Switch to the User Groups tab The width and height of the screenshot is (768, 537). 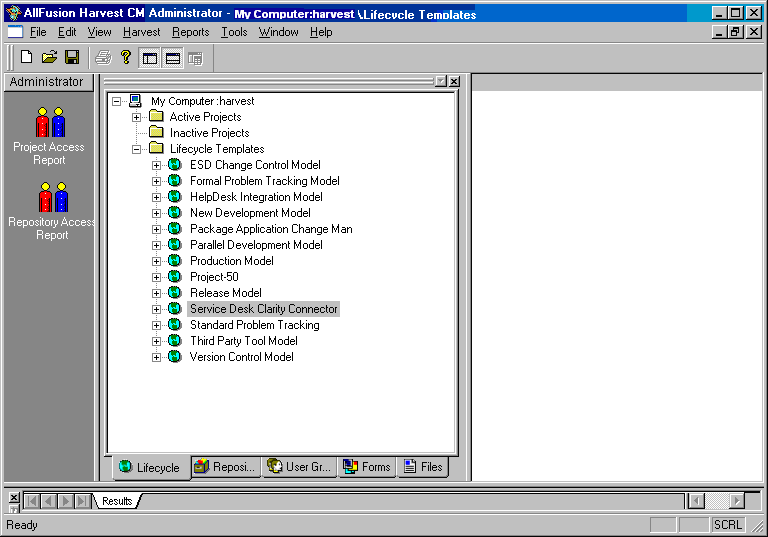299,467
